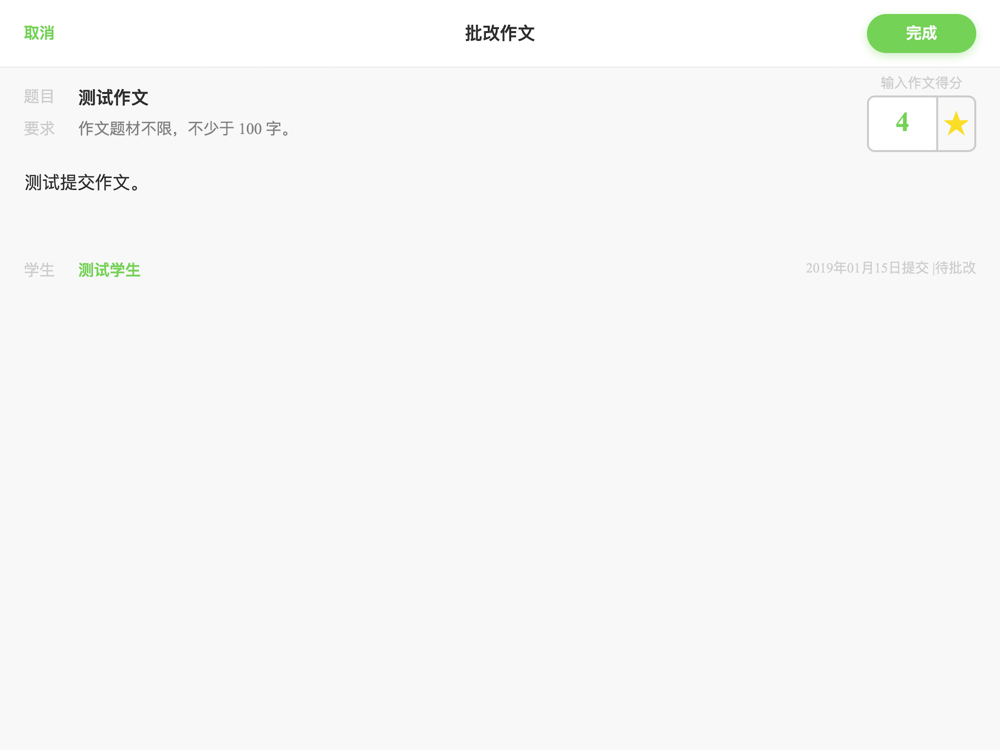The height and width of the screenshot is (750, 1000).
Task: Click the 取消 cancel link
Action: point(39,33)
